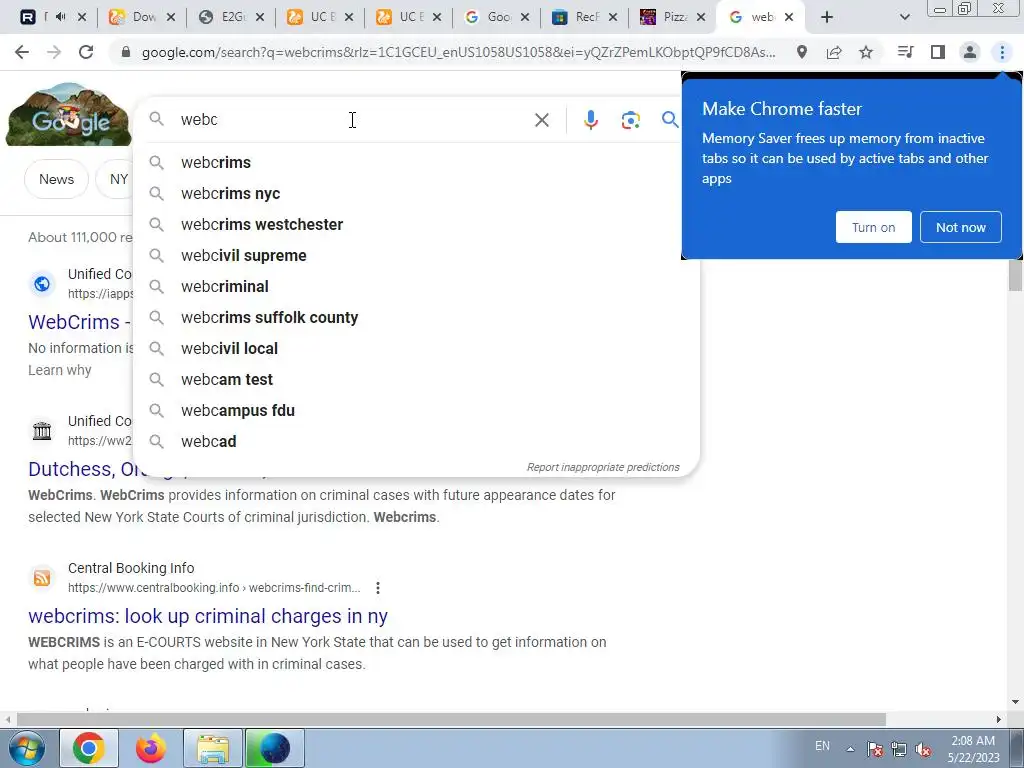
Task: Open the tab search dropdown arrow
Action: click(904, 18)
